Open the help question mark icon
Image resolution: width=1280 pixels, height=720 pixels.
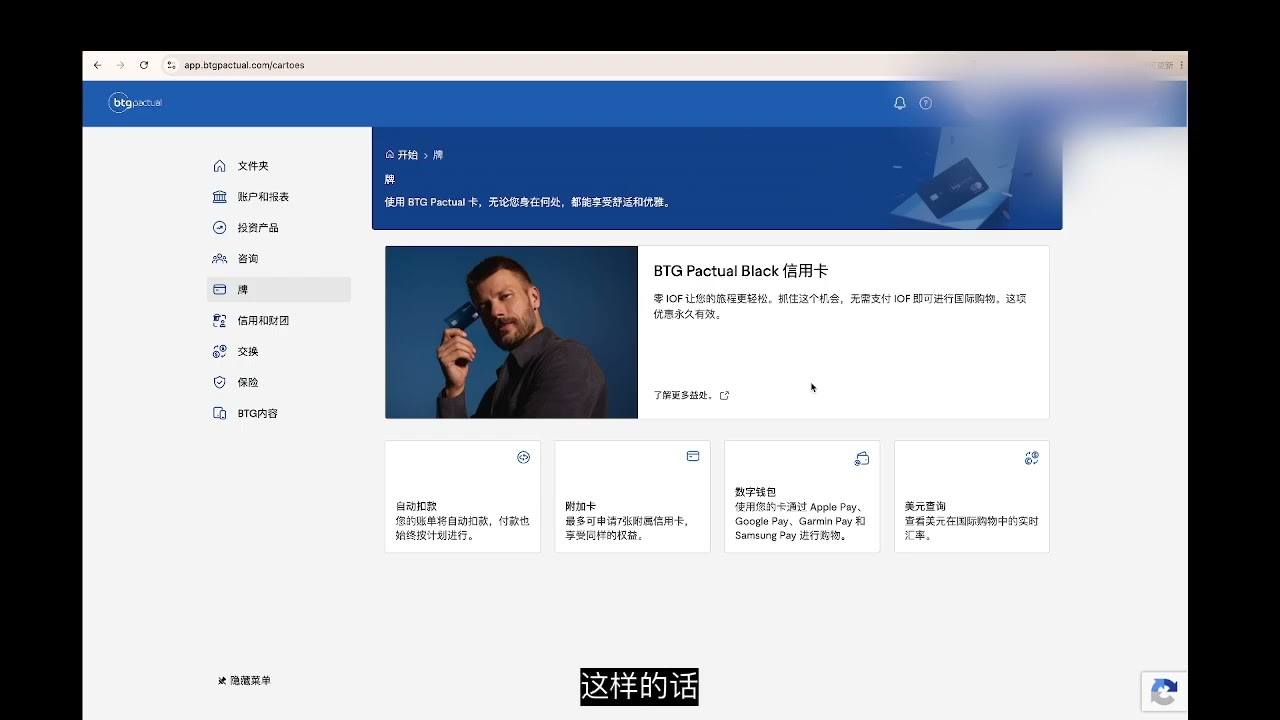click(x=926, y=103)
